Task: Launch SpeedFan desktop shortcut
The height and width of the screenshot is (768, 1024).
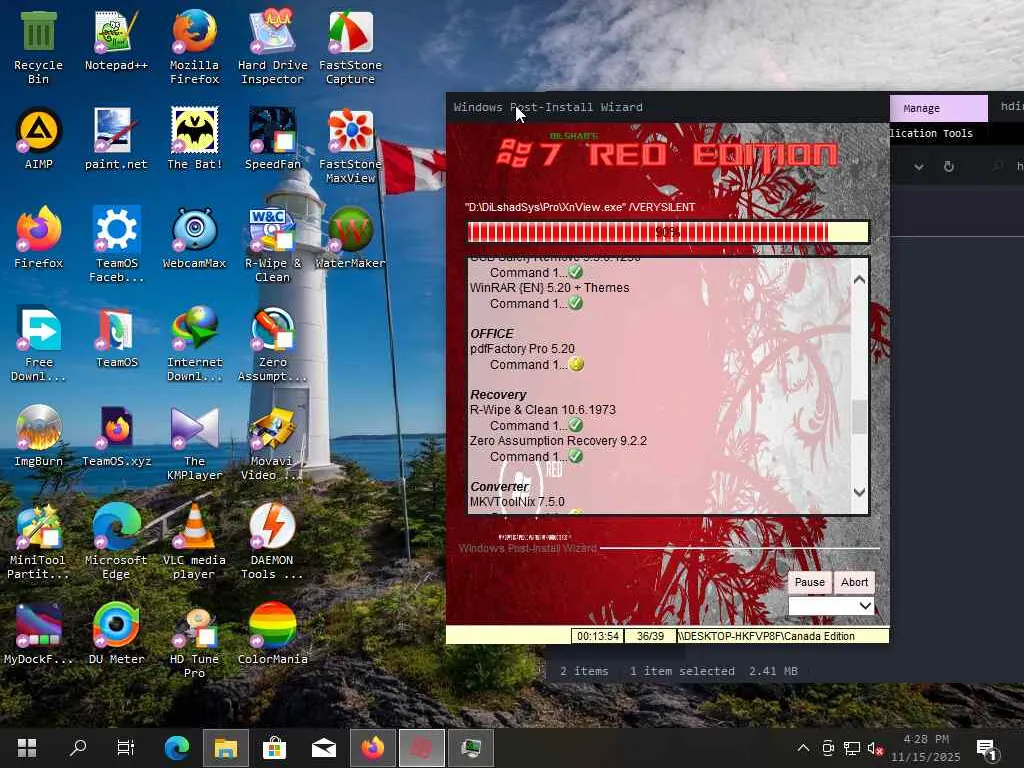Action: point(272,139)
